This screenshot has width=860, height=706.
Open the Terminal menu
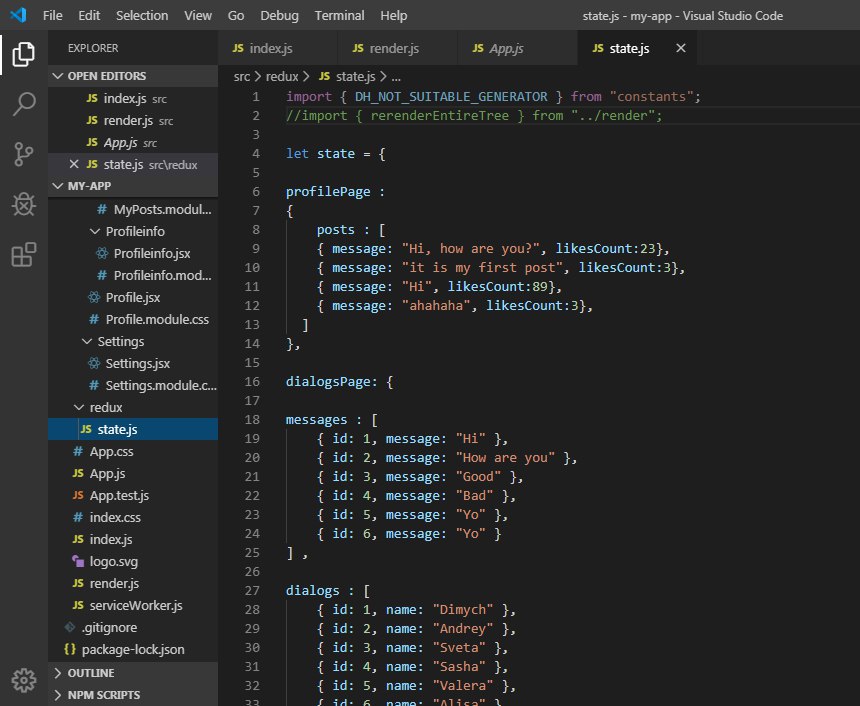pyautogui.click(x=339, y=16)
